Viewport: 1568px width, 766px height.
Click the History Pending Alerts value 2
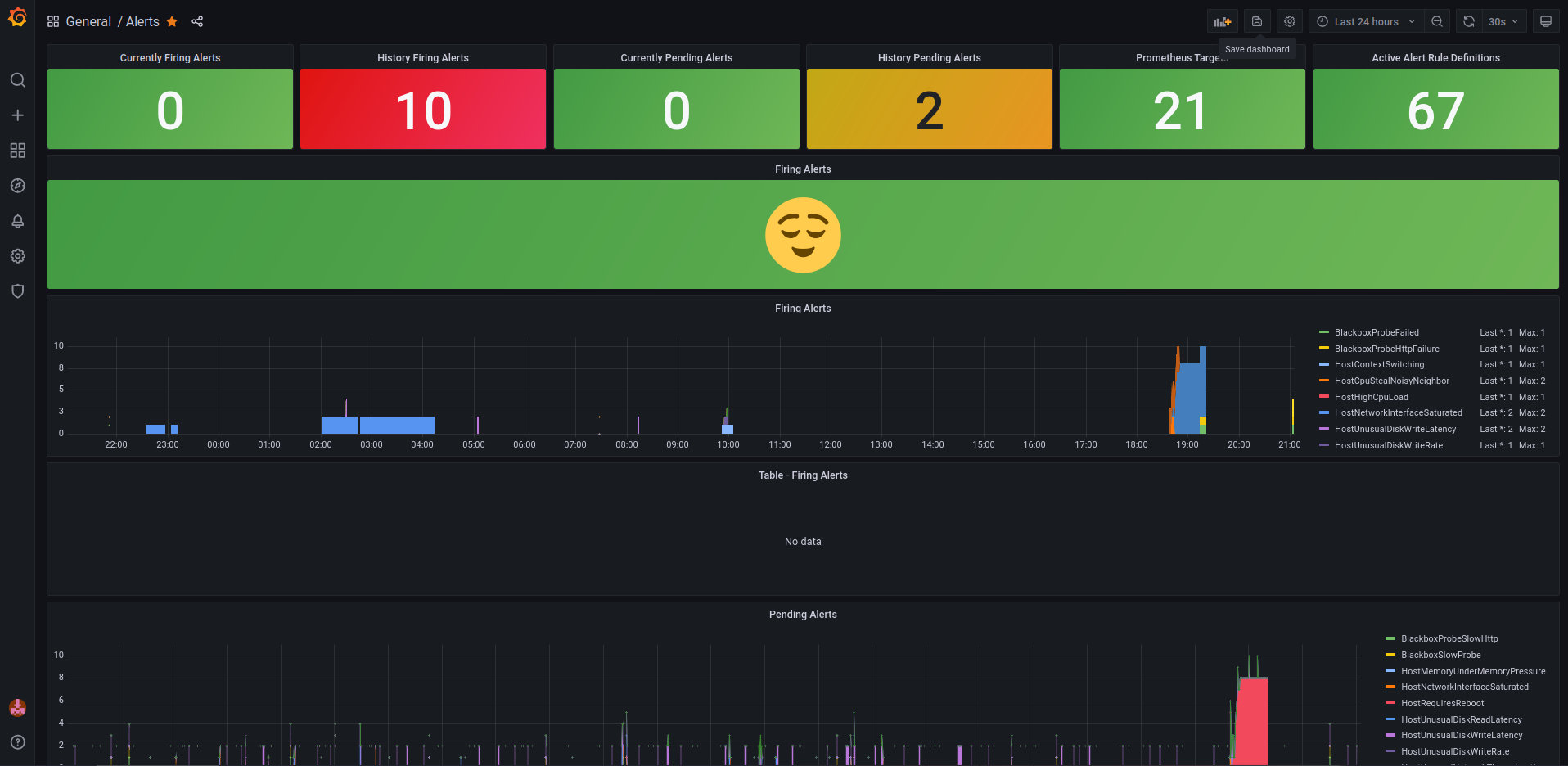[930, 110]
